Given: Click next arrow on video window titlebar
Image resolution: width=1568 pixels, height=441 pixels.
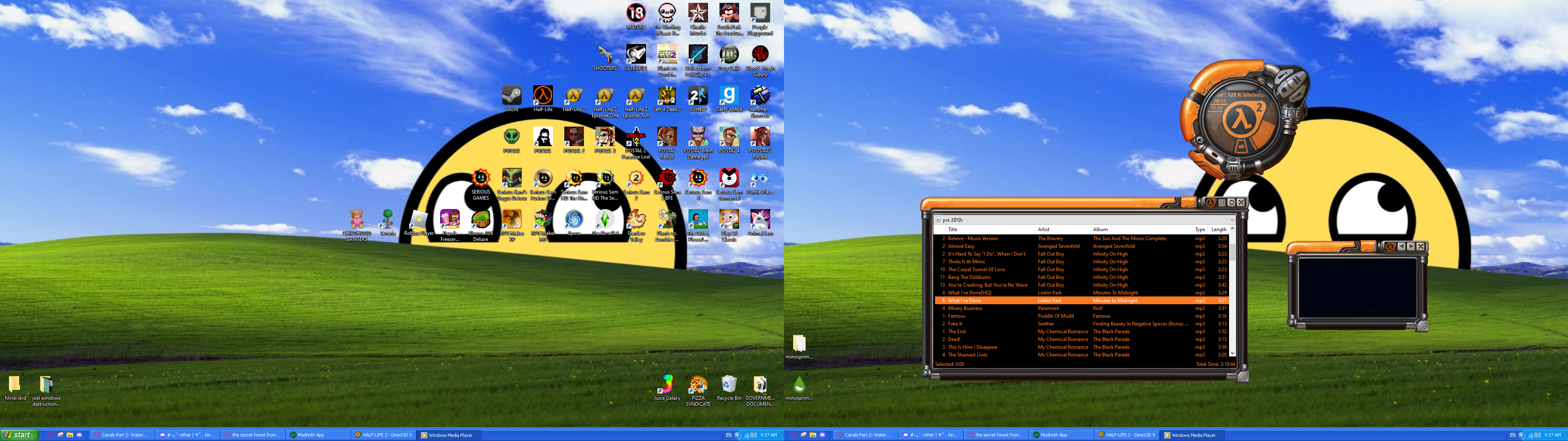Looking at the screenshot, I should click(x=1410, y=246).
